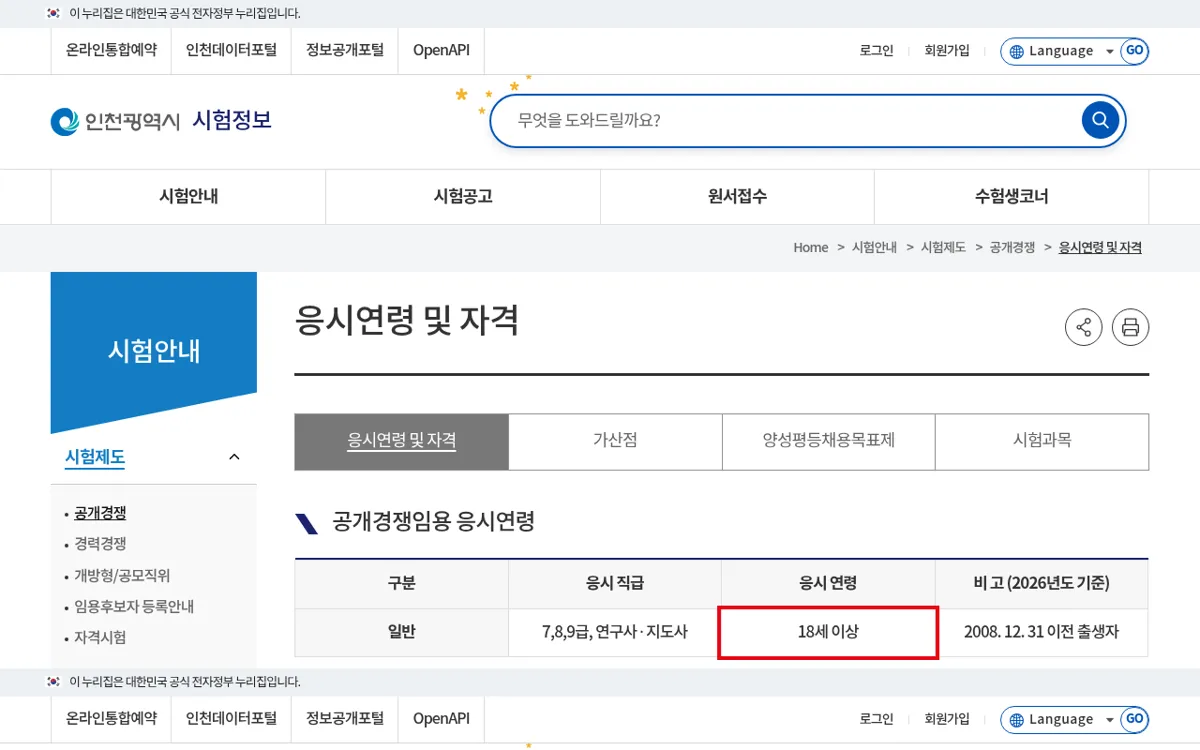
Task: Focus the 무엇을 도와드릴까요? search field
Action: point(785,121)
